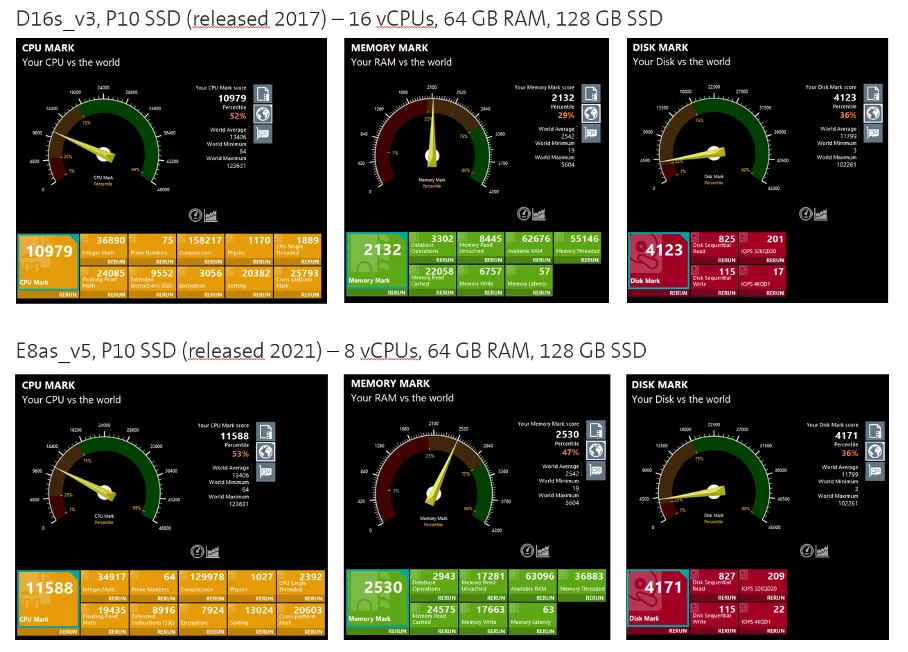Screen dimensions: 908x652
Task: Select the chart view icon in the 10979 CPU Mark panel
Action: tap(210, 215)
